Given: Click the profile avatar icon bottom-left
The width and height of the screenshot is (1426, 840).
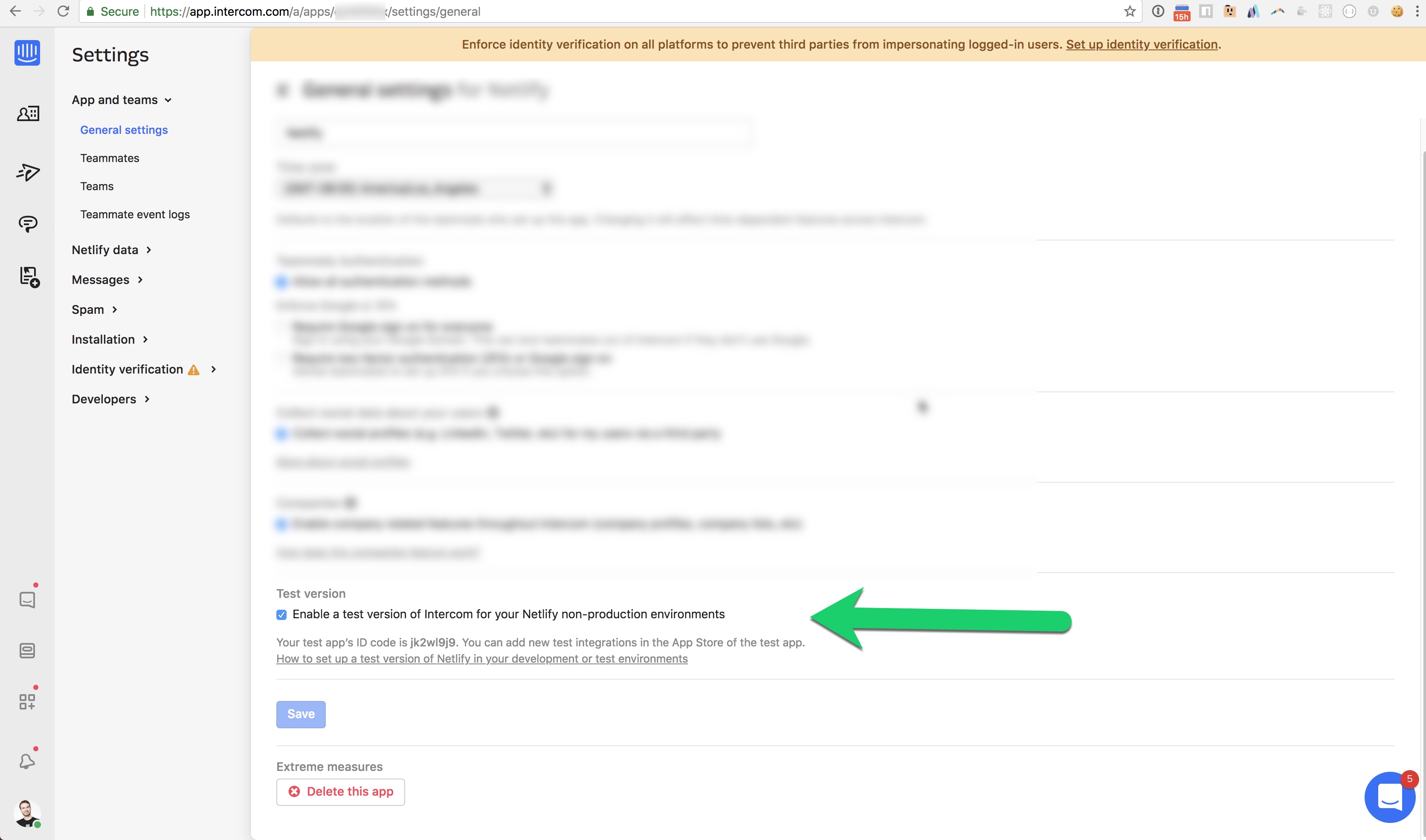Looking at the screenshot, I should (x=27, y=811).
